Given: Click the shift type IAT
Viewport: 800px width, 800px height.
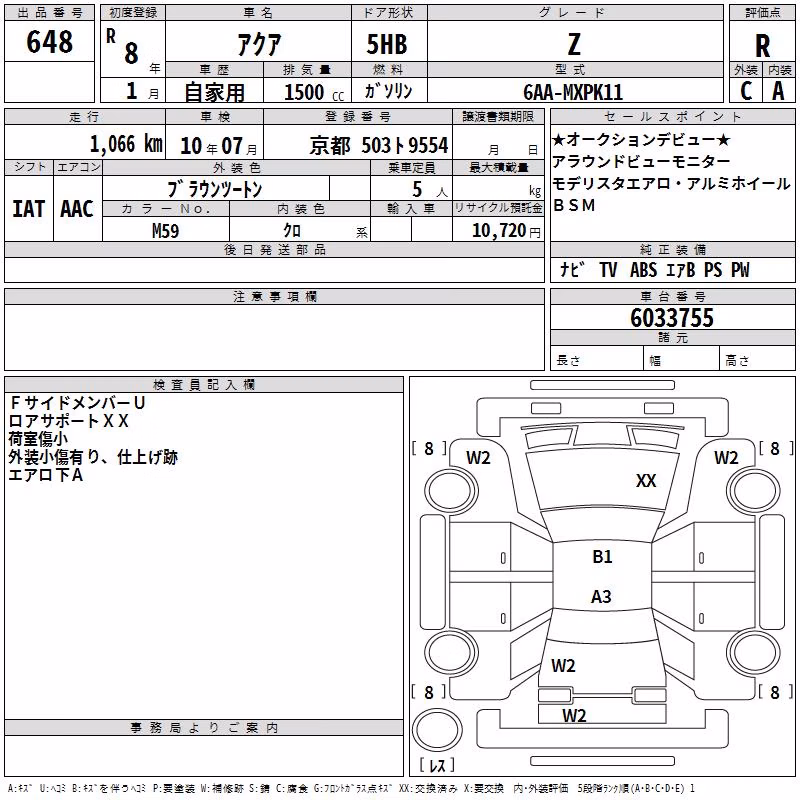Looking at the screenshot, I should [29, 209].
